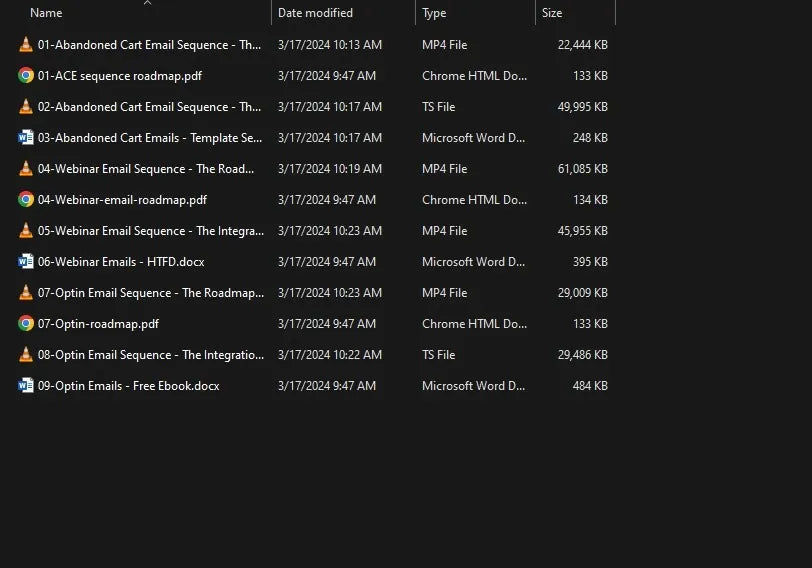Click Word icon of 03-Abandoned Cart Emails
Image resolution: width=812 pixels, height=568 pixels.
click(26, 138)
